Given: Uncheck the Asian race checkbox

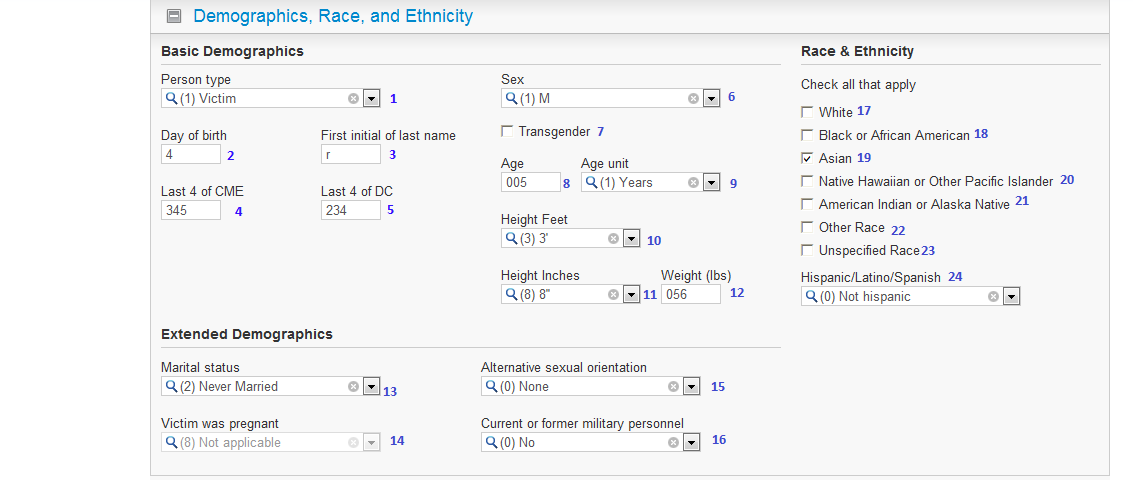Looking at the screenshot, I should [x=807, y=158].
